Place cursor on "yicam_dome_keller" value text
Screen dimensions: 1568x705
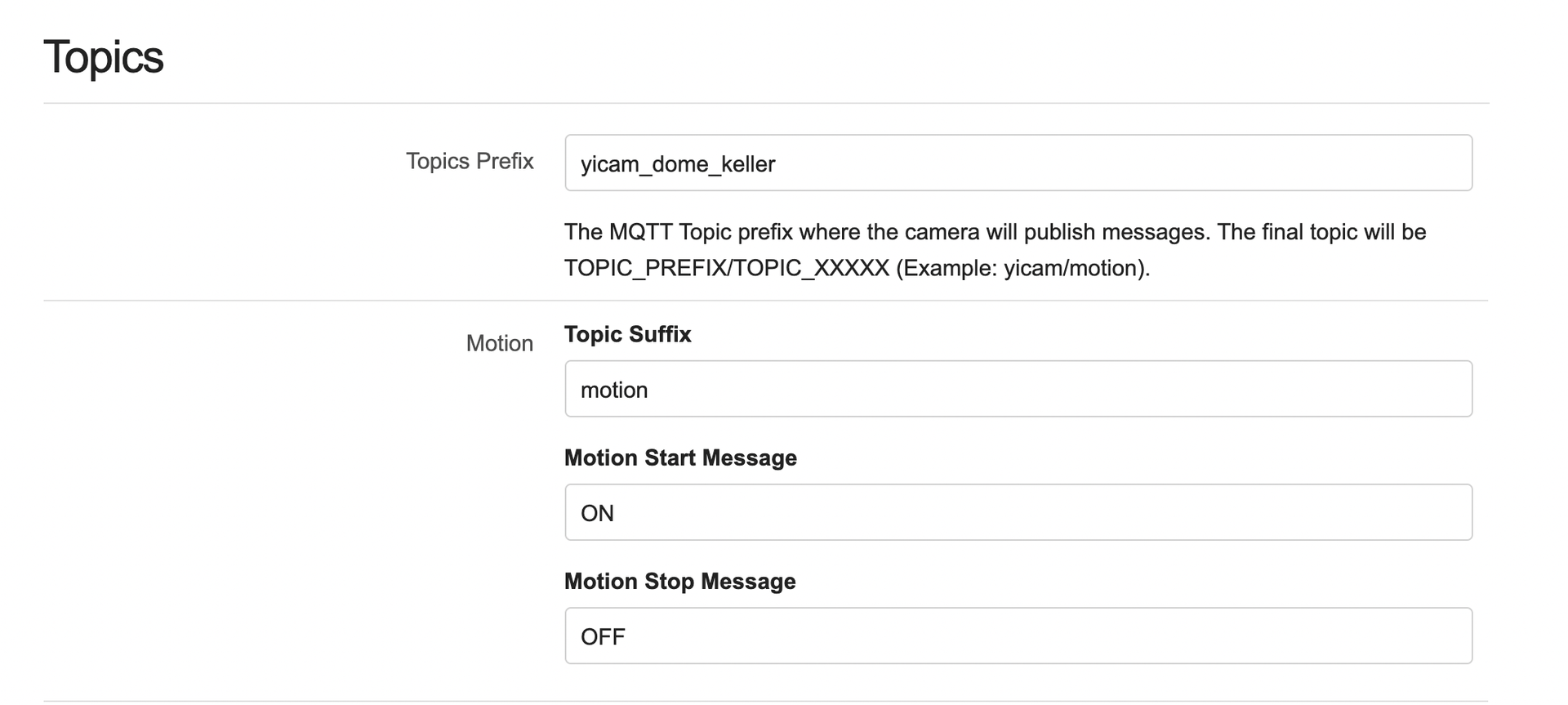(x=678, y=164)
